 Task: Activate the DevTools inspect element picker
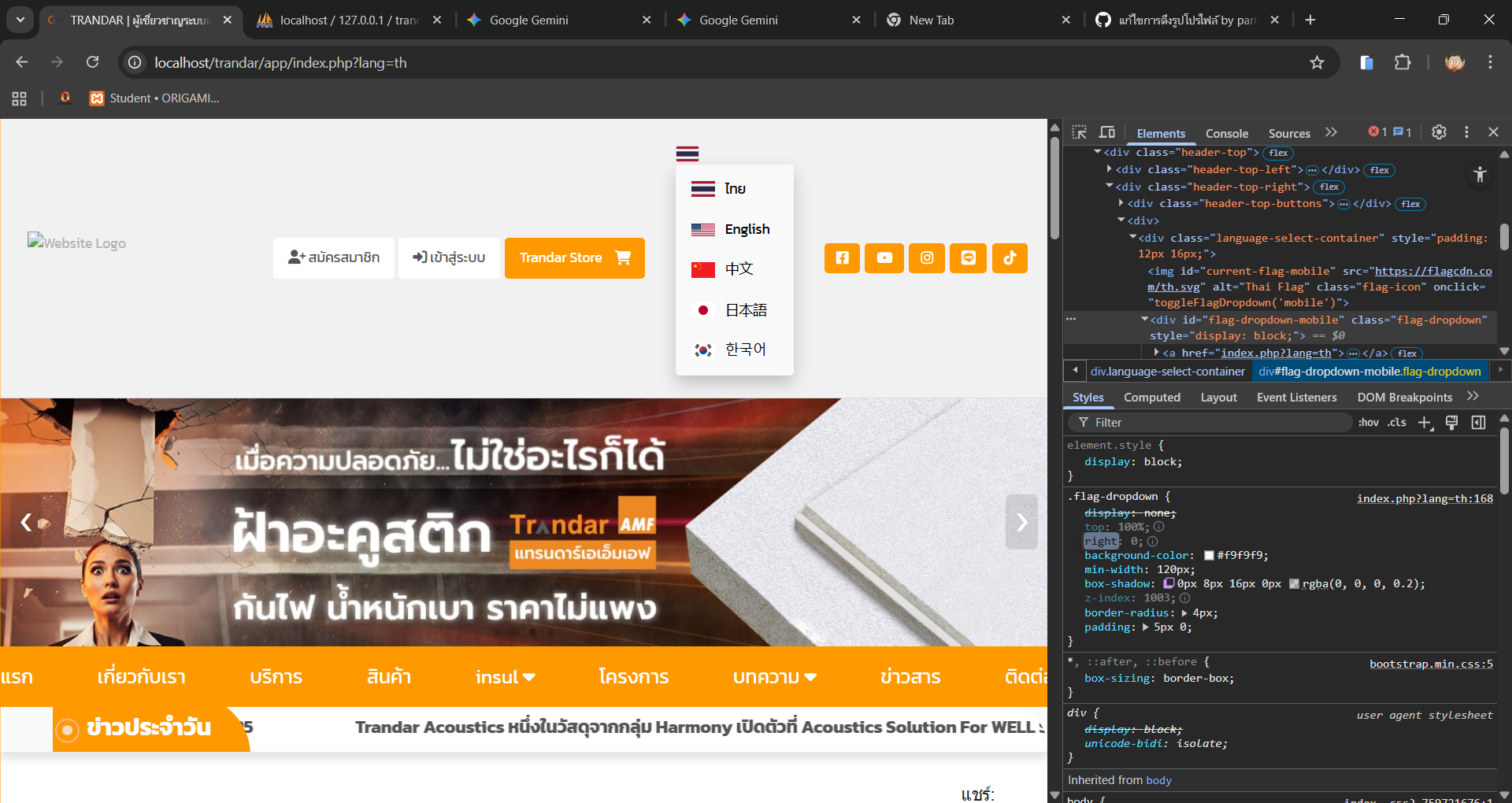pos(1080,132)
